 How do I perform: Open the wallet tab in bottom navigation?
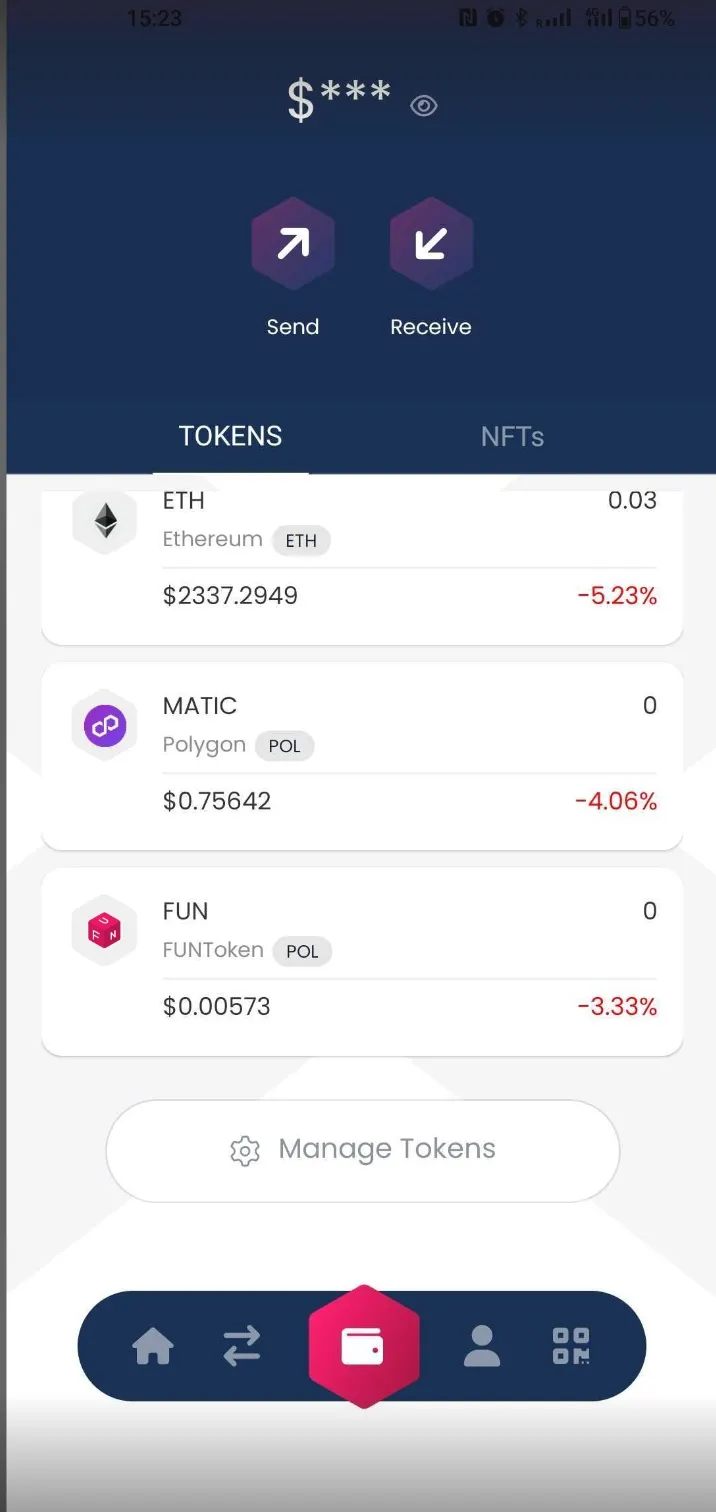tap(364, 1347)
